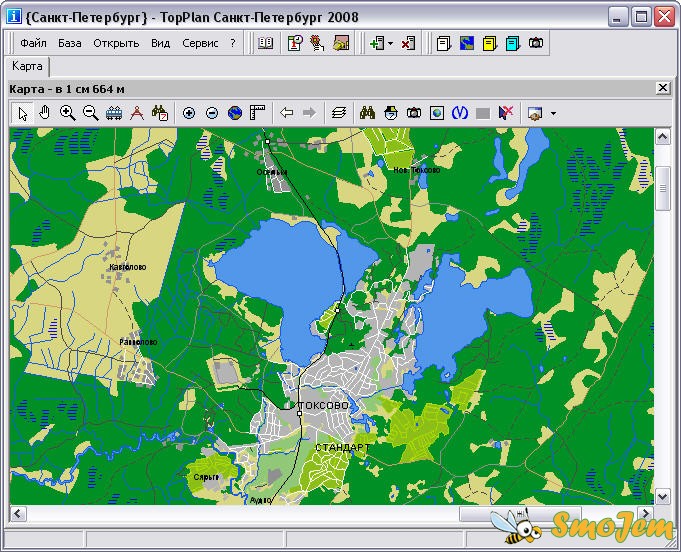Click vertical scrollbar up arrow
Screen dimensions: 681x552
662,137
